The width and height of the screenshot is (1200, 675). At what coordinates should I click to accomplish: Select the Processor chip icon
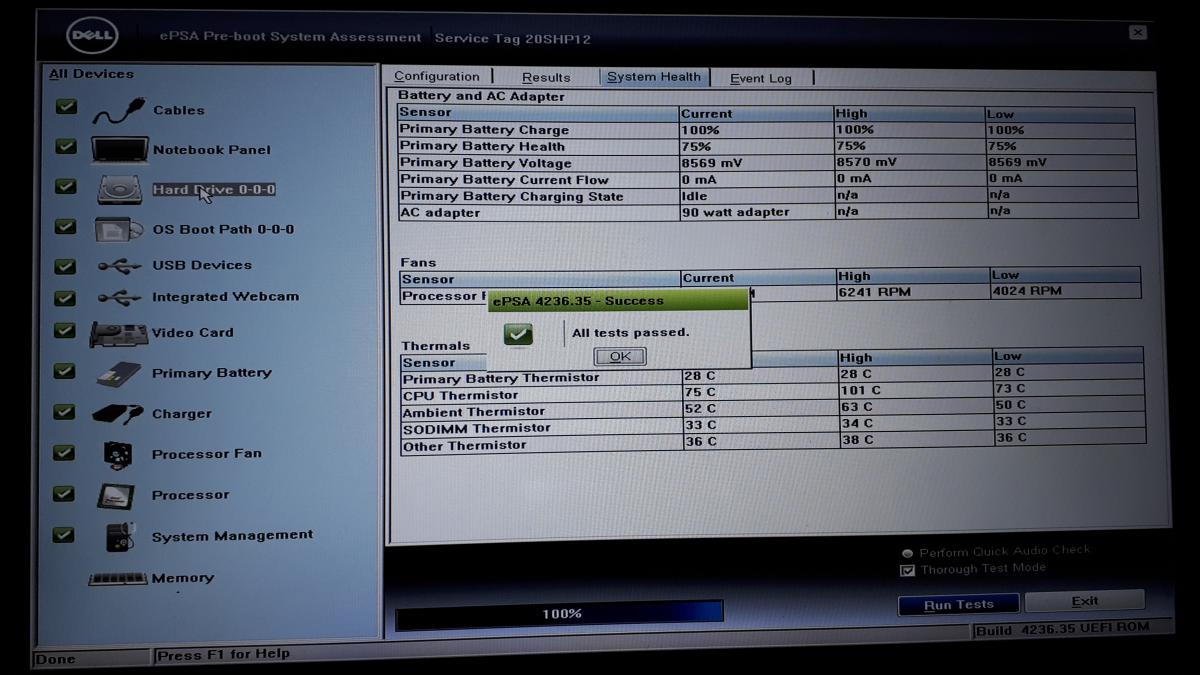[116, 495]
